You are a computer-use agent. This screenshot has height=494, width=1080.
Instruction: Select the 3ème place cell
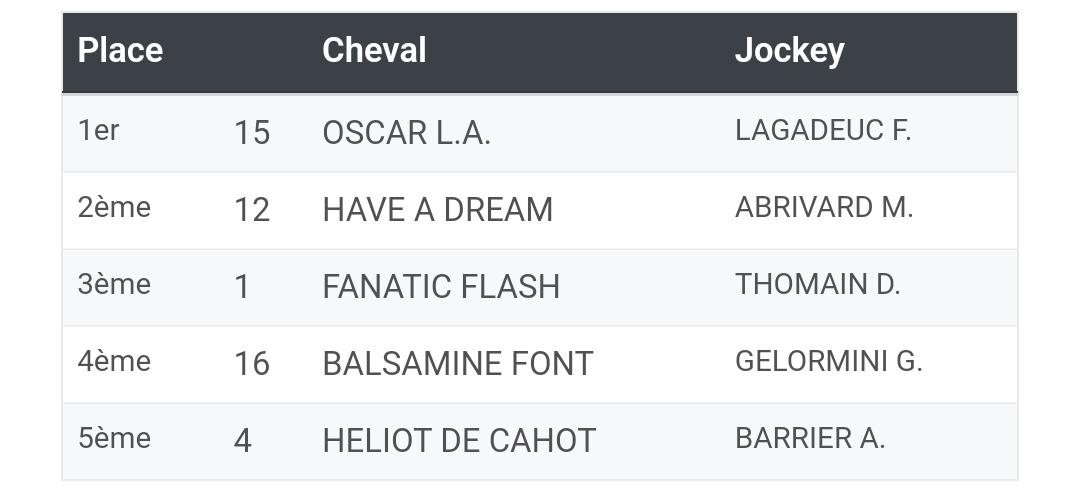(114, 284)
